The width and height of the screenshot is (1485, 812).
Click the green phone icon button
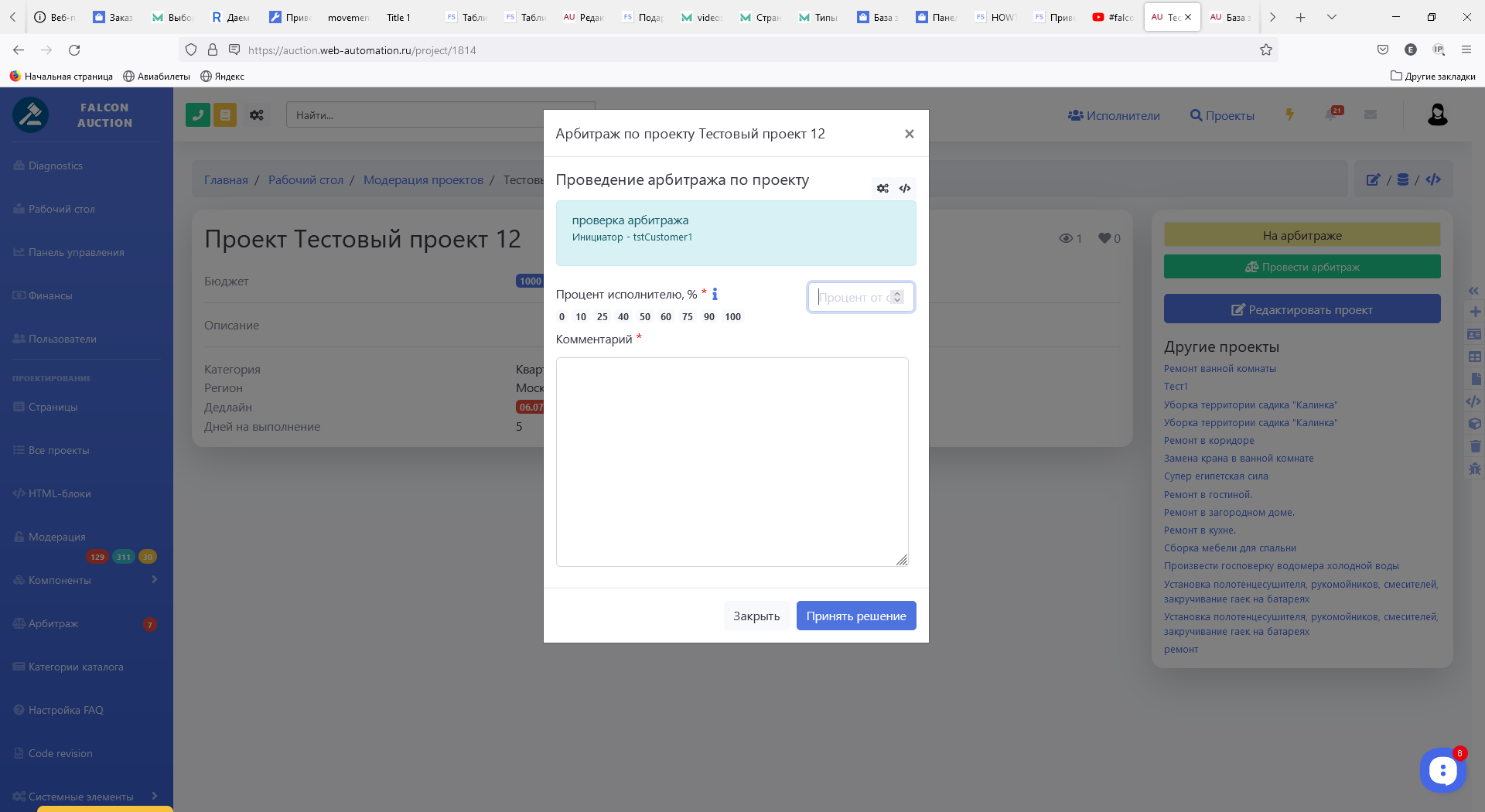(198, 115)
